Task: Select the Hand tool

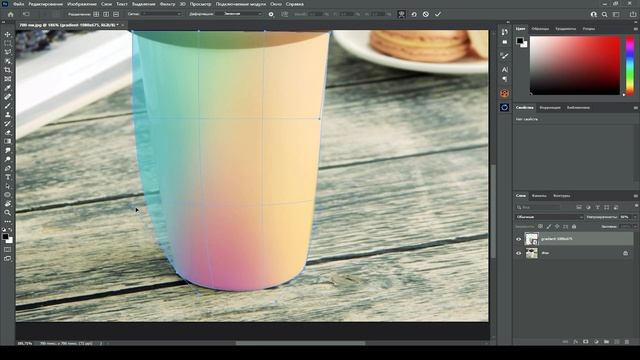Action: (x=7, y=204)
